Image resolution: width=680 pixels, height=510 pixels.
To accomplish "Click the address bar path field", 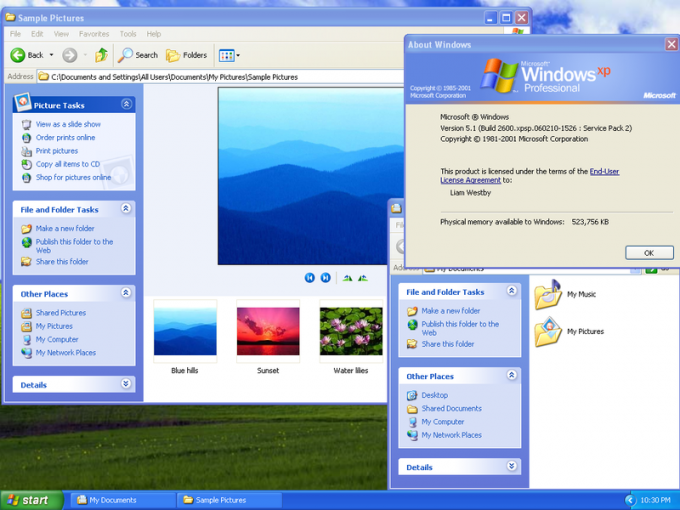I will click(221, 77).
